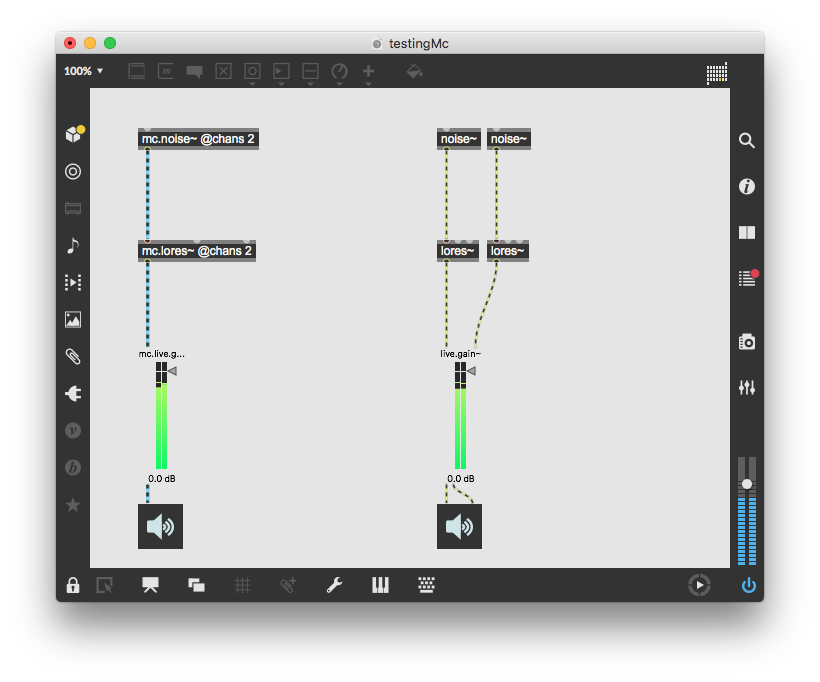Open the dropdown under the metro clock icon
Screen dimensions: 820x682
pos(339,82)
